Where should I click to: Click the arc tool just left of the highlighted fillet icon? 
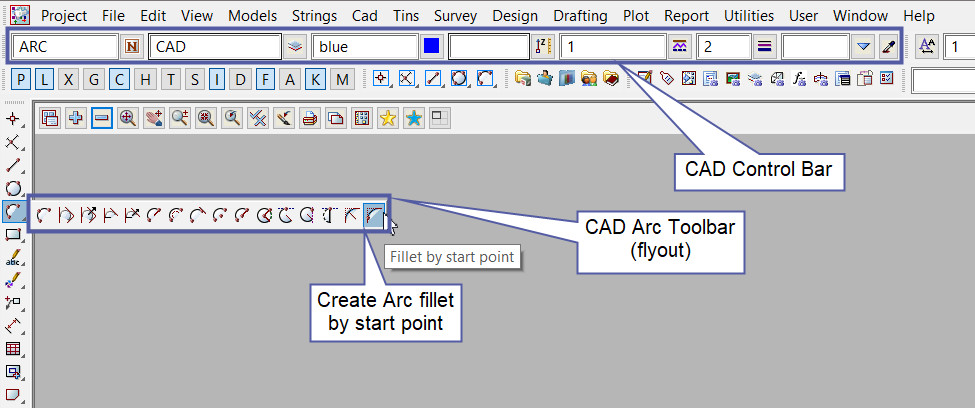point(352,215)
